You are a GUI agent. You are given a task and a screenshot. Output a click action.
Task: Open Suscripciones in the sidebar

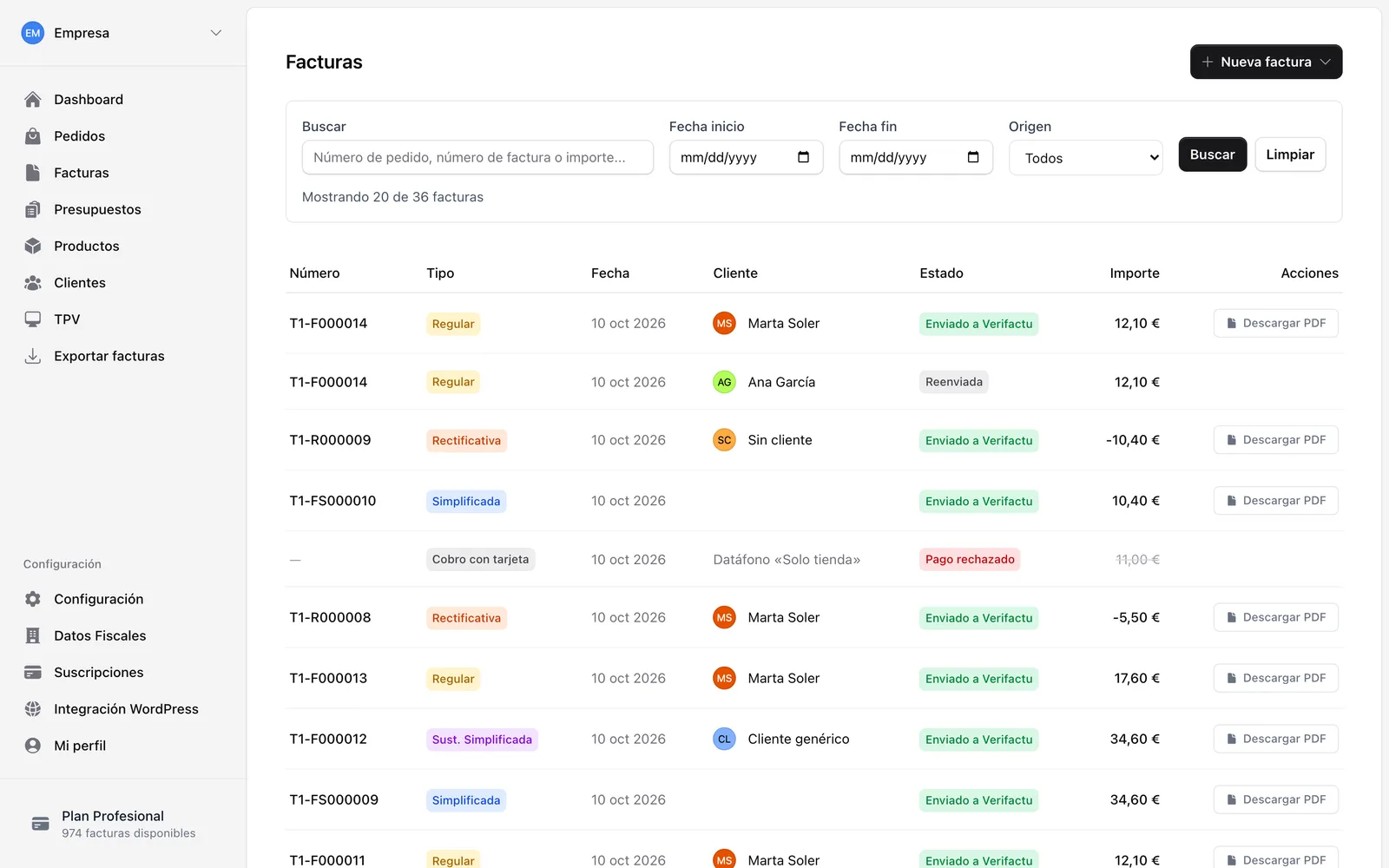pyautogui.click(x=99, y=673)
